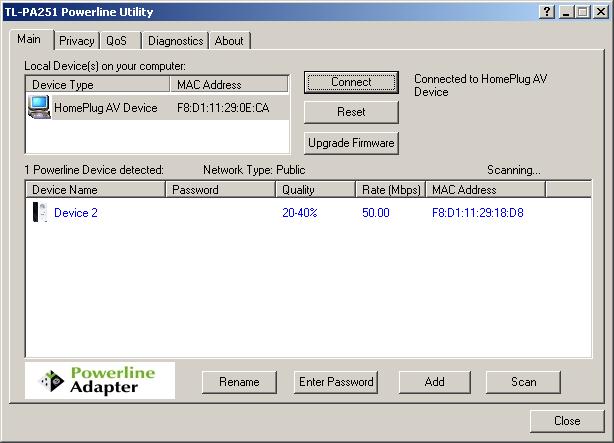
Task: Click Upgrade Firmware button
Action: 351,143
